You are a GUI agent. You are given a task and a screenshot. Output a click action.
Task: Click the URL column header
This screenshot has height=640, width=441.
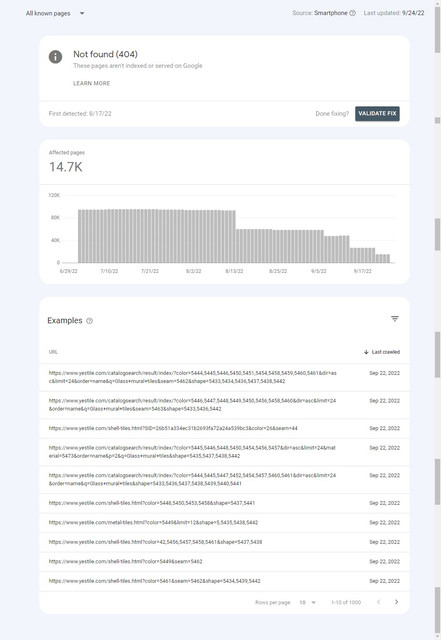click(53, 352)
